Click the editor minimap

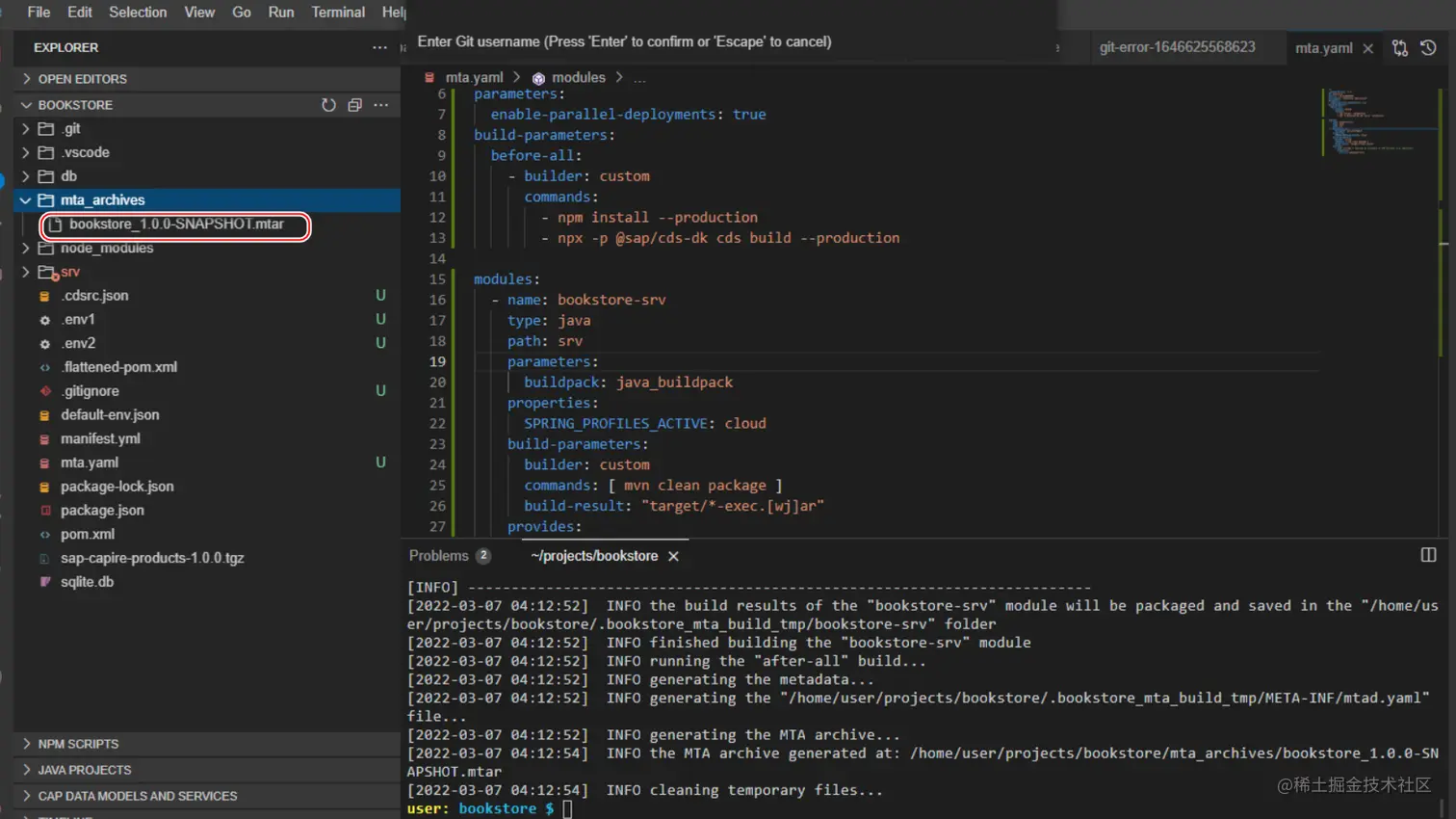tap(1379, 121)
